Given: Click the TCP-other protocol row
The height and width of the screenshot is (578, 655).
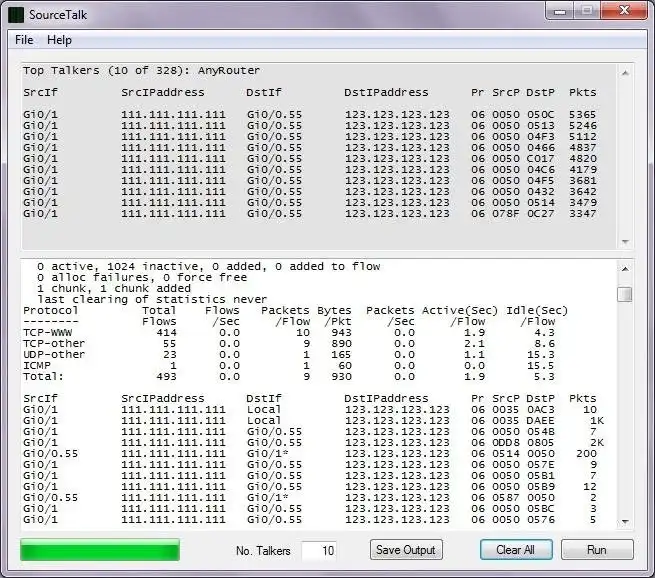Looking at the screenshot, I should tap(289, 343).
